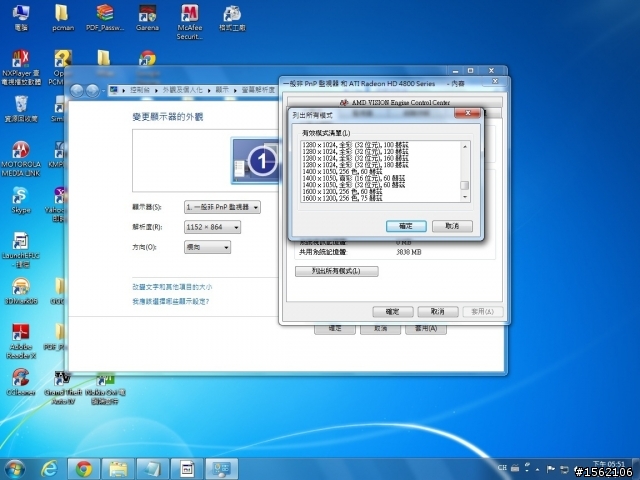Launch the Grand Theft Auto IV shortcut
640x480 pixels.
click(62, 387)
